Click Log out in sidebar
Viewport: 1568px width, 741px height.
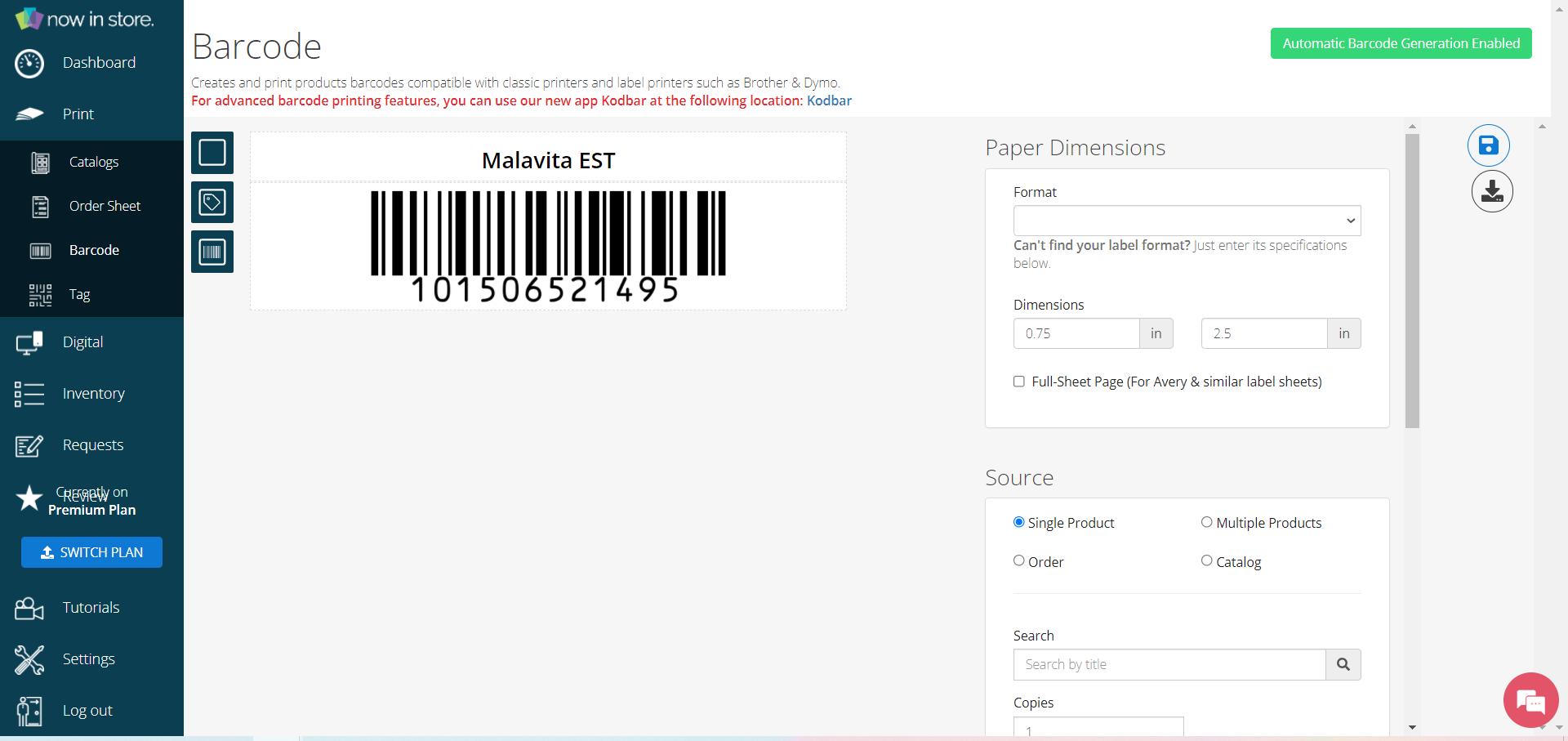pyautogui.click(x=87, y=711)
